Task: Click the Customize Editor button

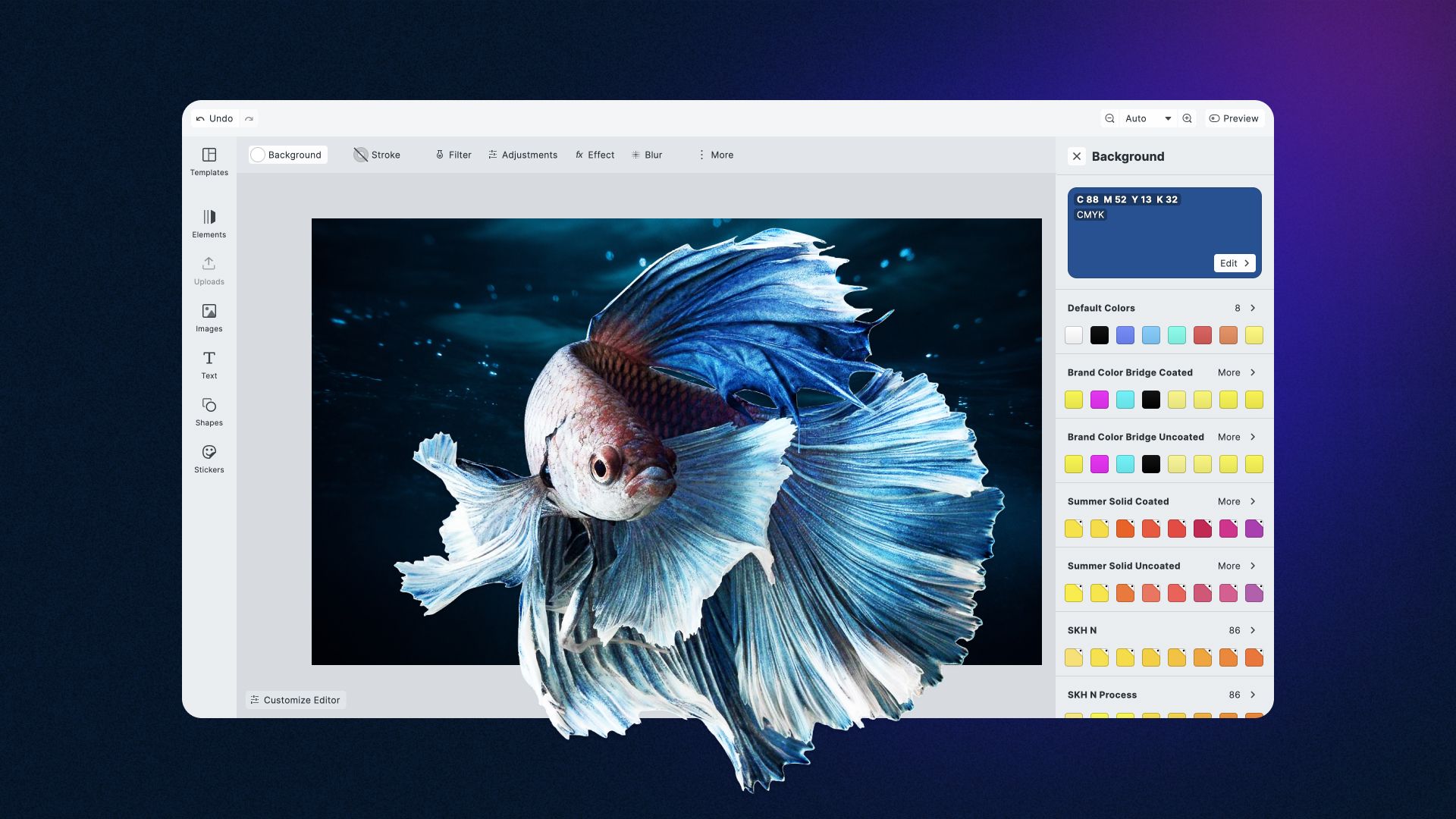Action: point(296,700)
